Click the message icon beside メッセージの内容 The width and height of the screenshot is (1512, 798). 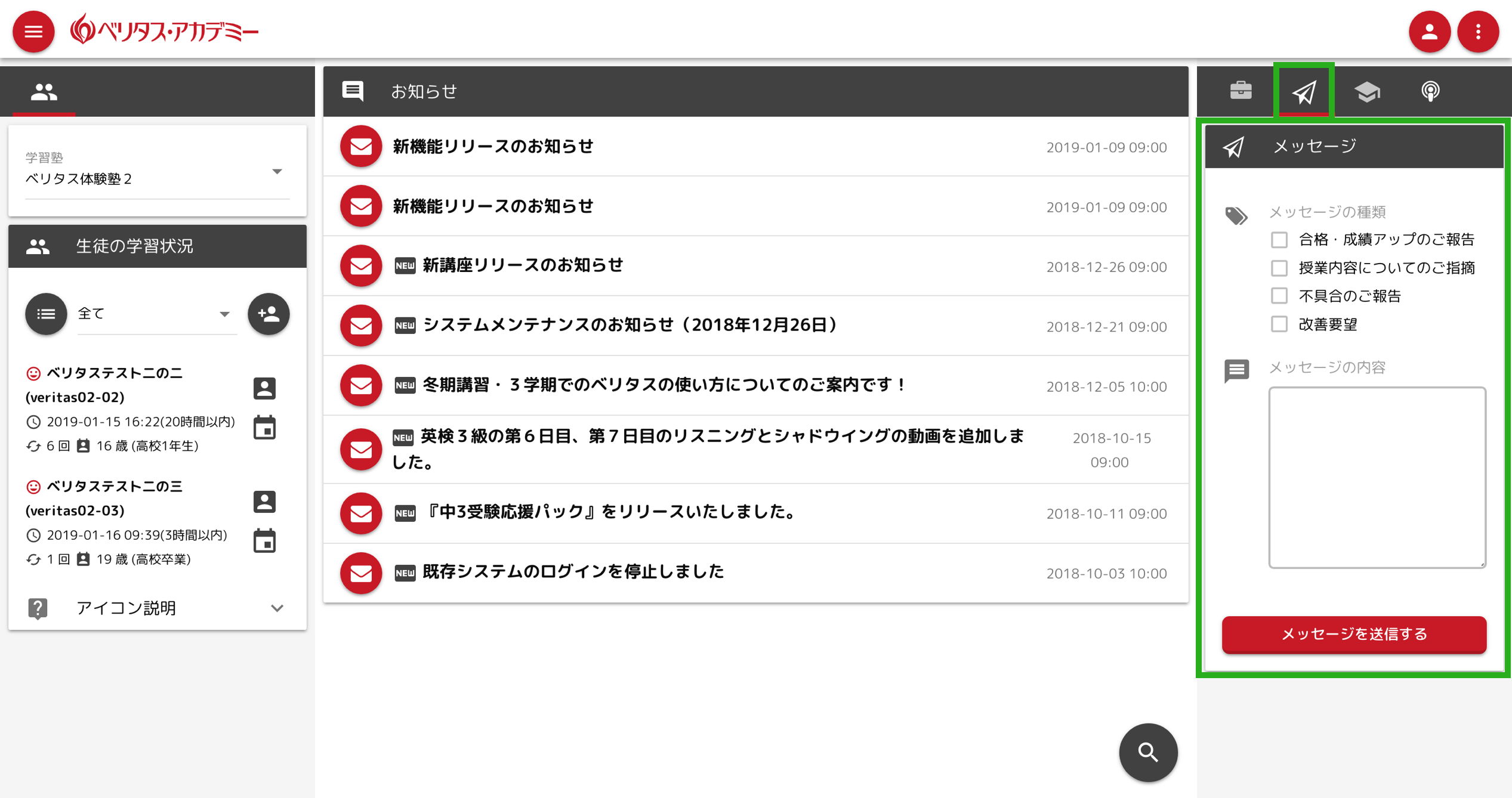point(1236,370)
